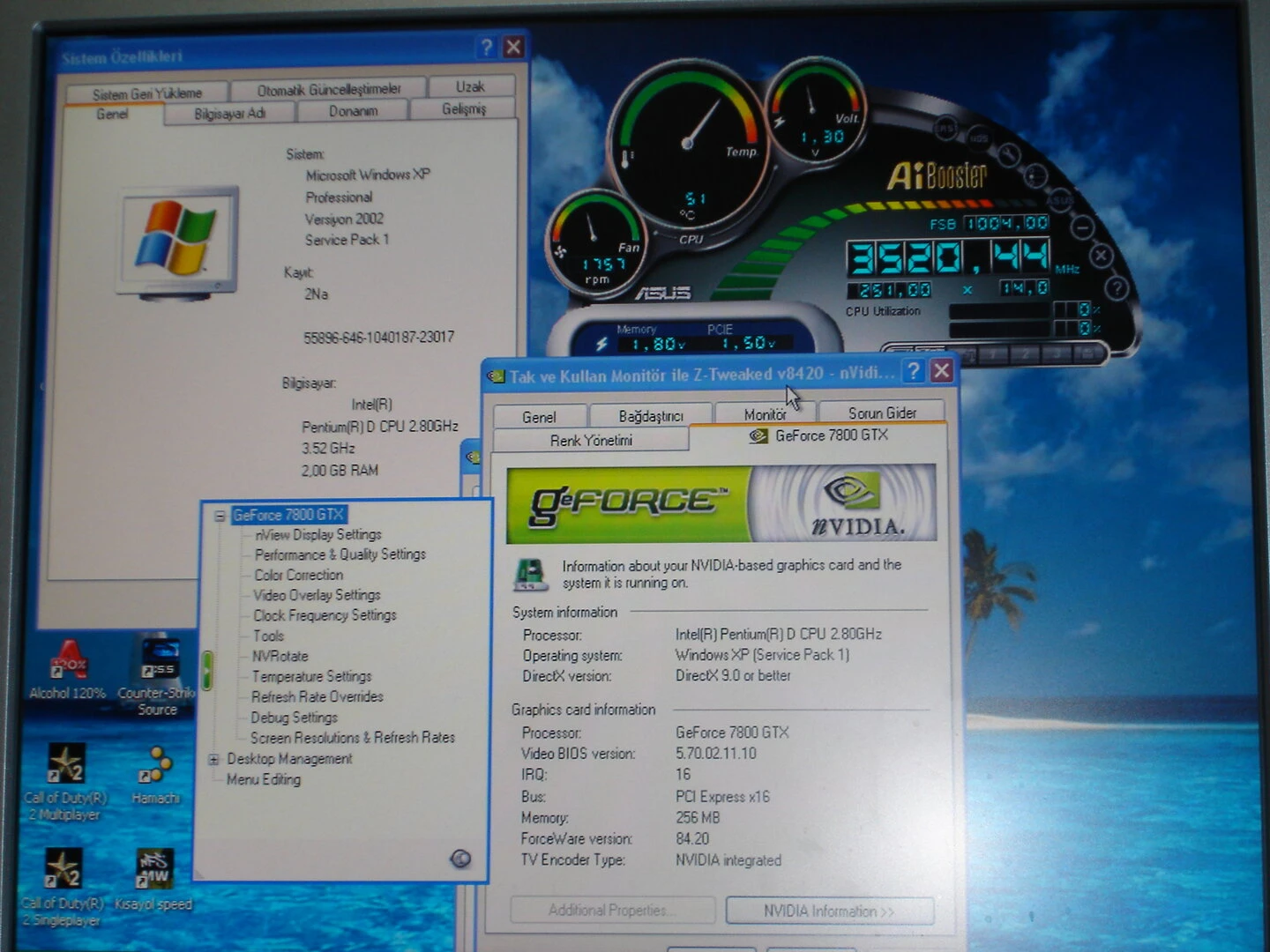The width and height of the screenshot is (1270, 952).
Task: Click the green slide-out handle of the nVidia menu
Action: 207,671
